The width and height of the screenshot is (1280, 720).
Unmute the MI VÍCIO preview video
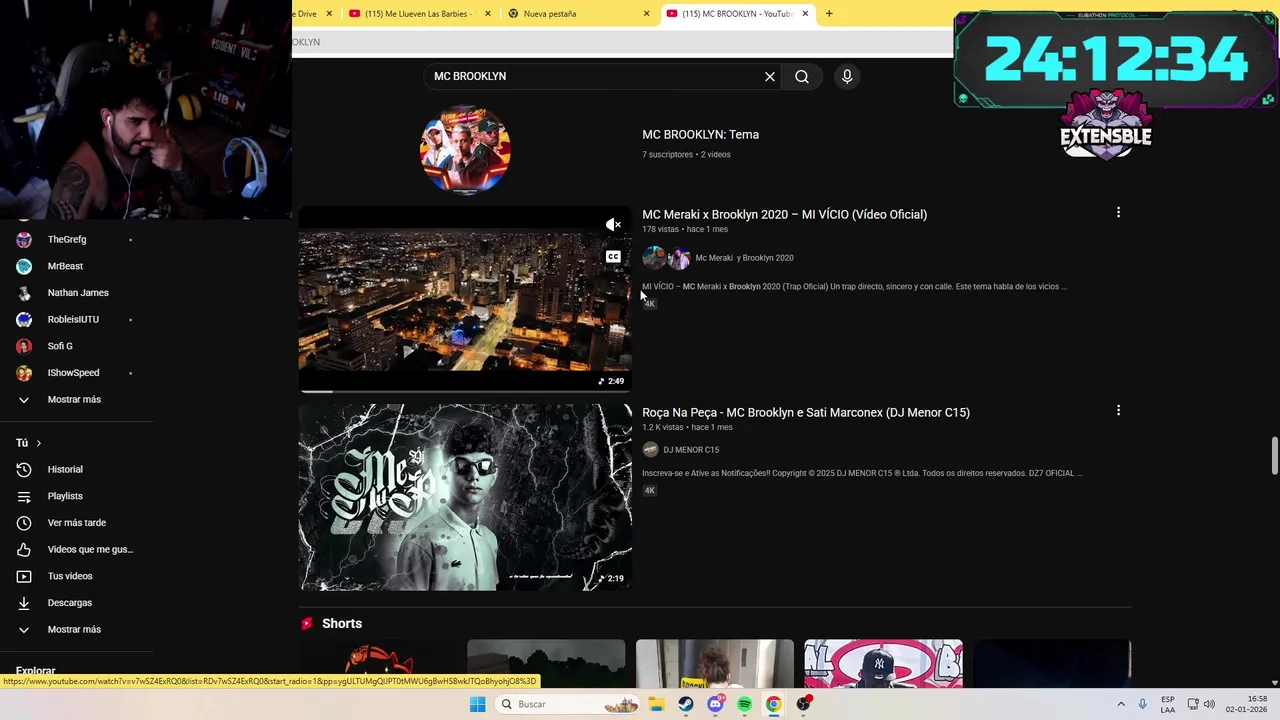613,225
